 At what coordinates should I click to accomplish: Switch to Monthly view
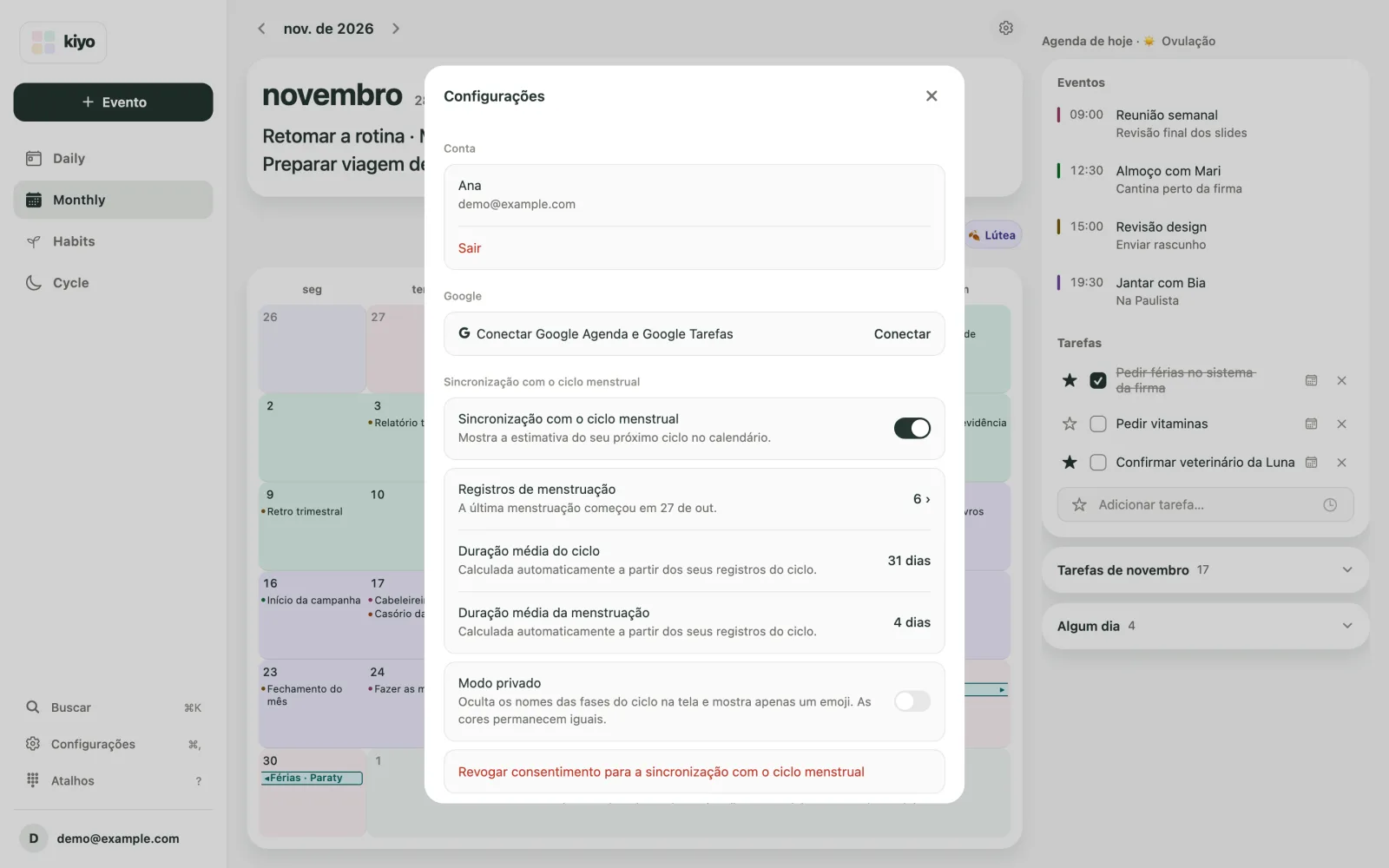113,200
